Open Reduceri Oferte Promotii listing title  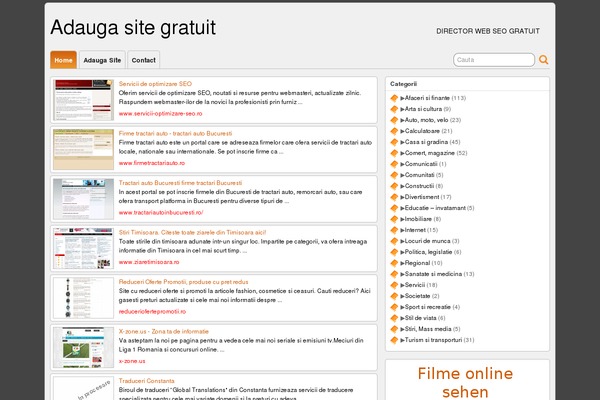coord(183,282)
